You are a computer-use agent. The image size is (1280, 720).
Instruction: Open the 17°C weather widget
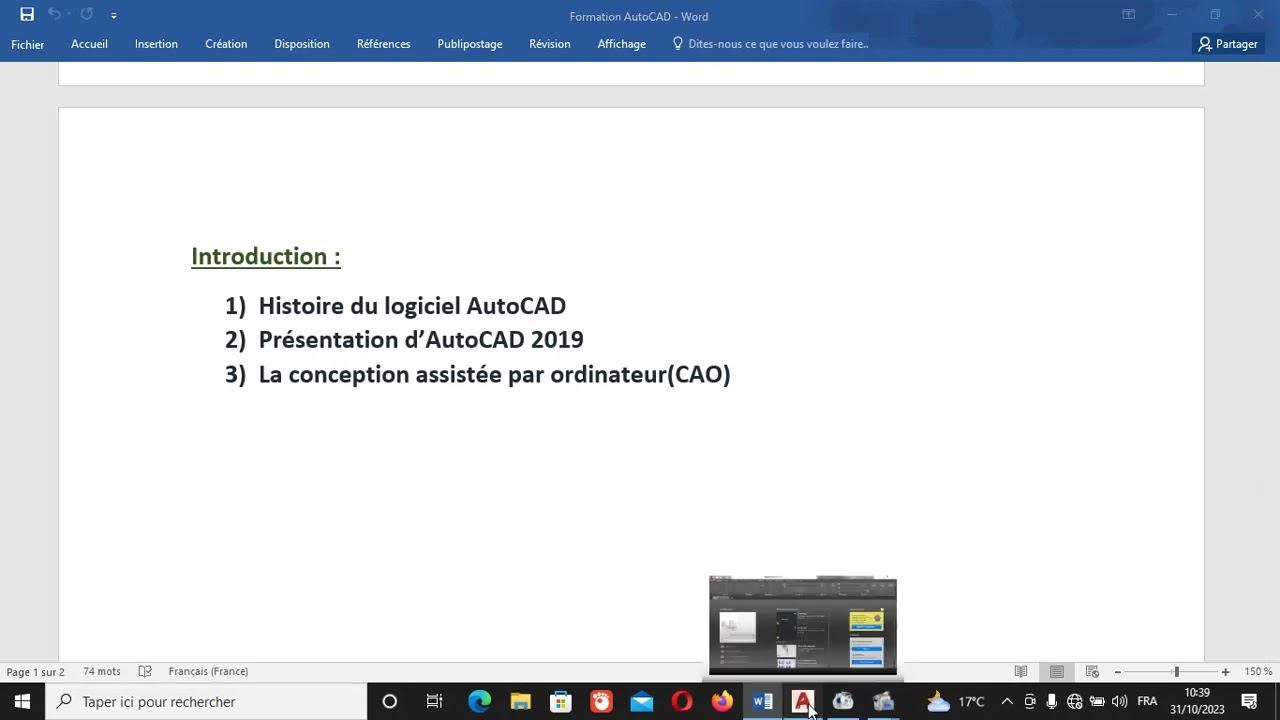(955, 702)
